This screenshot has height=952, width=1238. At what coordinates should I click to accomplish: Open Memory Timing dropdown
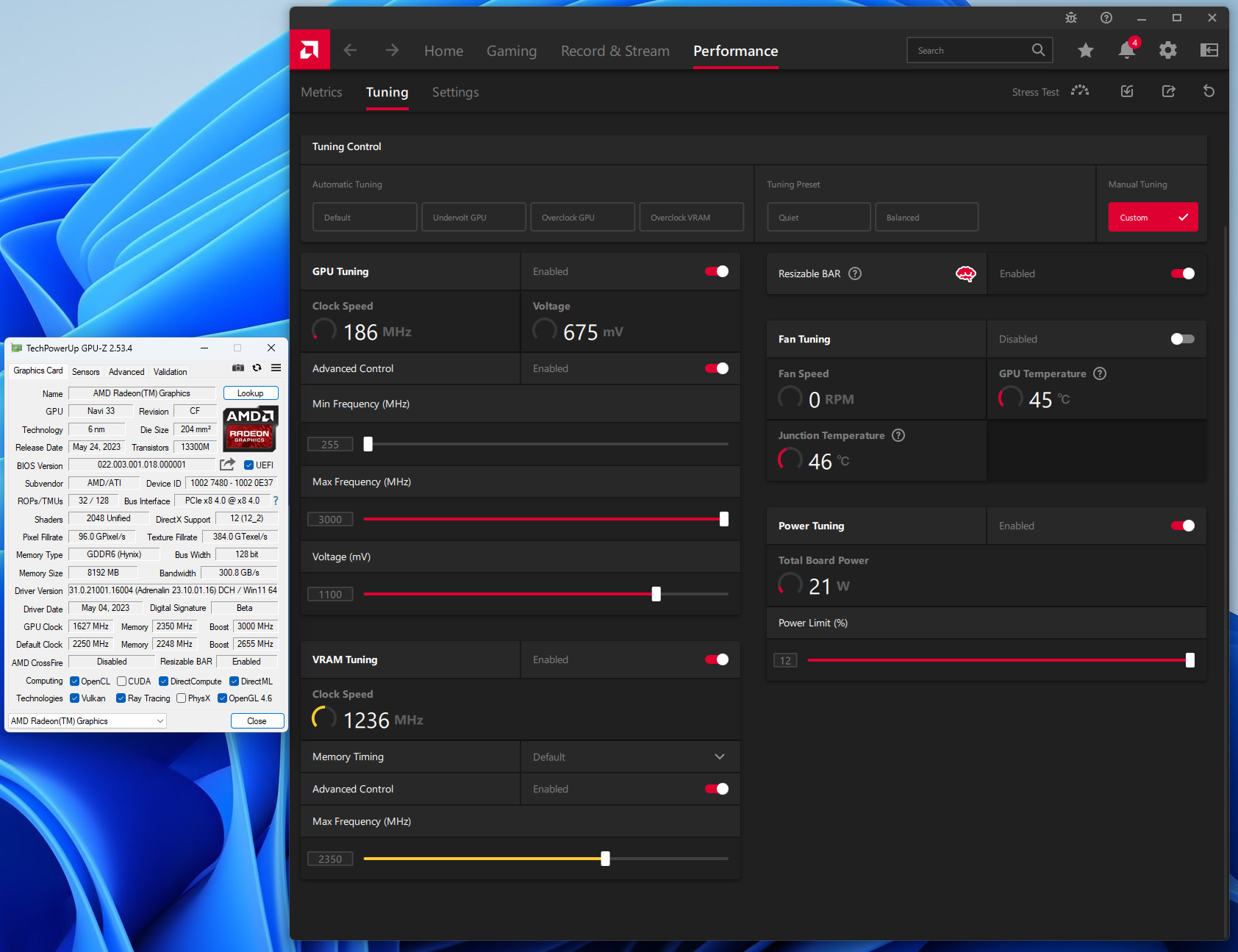(x=630, y=756)
